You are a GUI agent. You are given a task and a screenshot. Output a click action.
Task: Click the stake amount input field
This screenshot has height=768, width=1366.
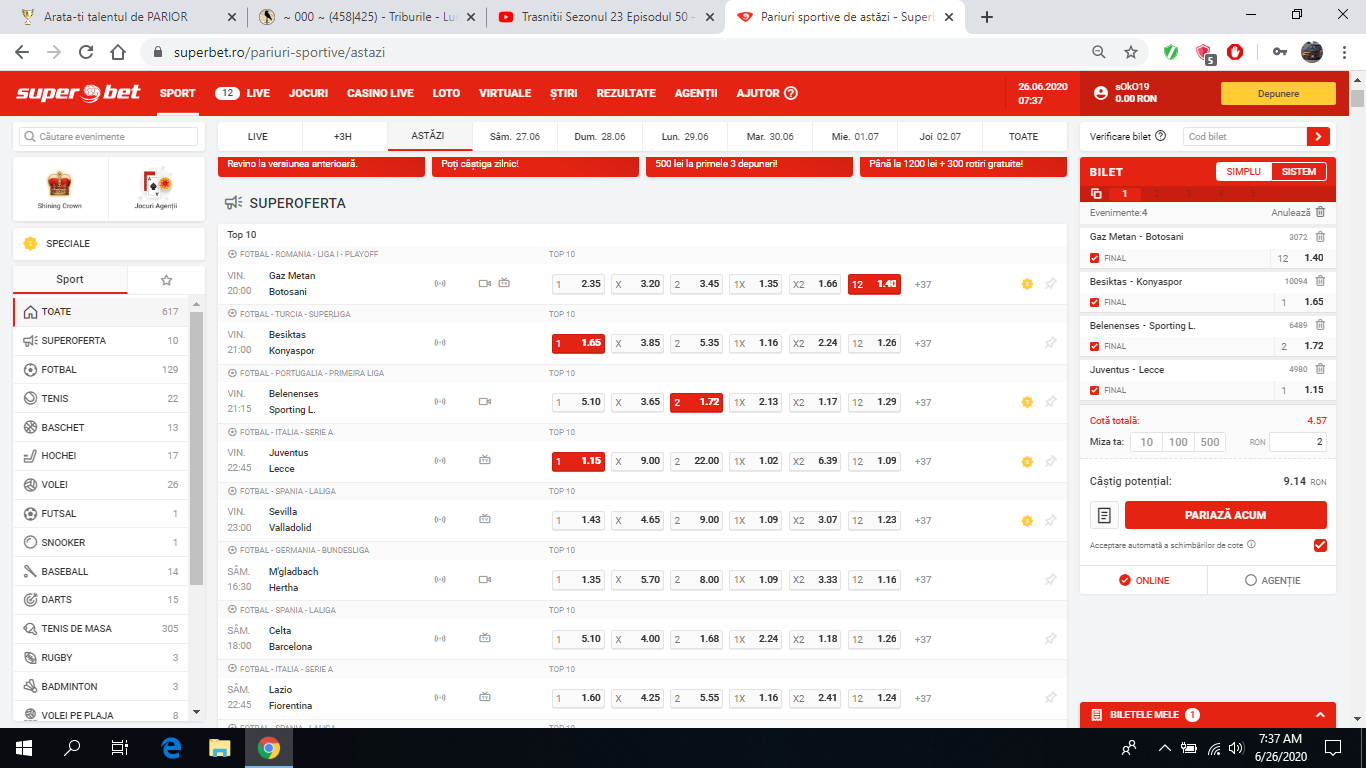click(x=1299, y=442)
